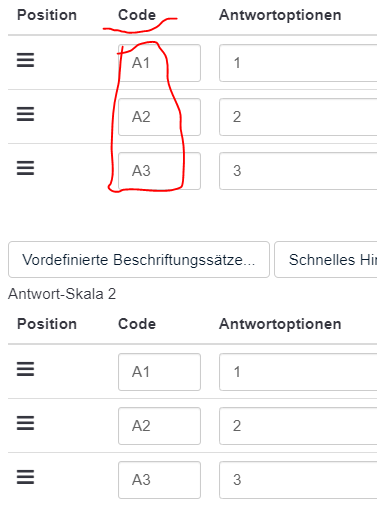Click the reorder handle for Antwort-Skala 2 row A1

click(x=25, y=369)
